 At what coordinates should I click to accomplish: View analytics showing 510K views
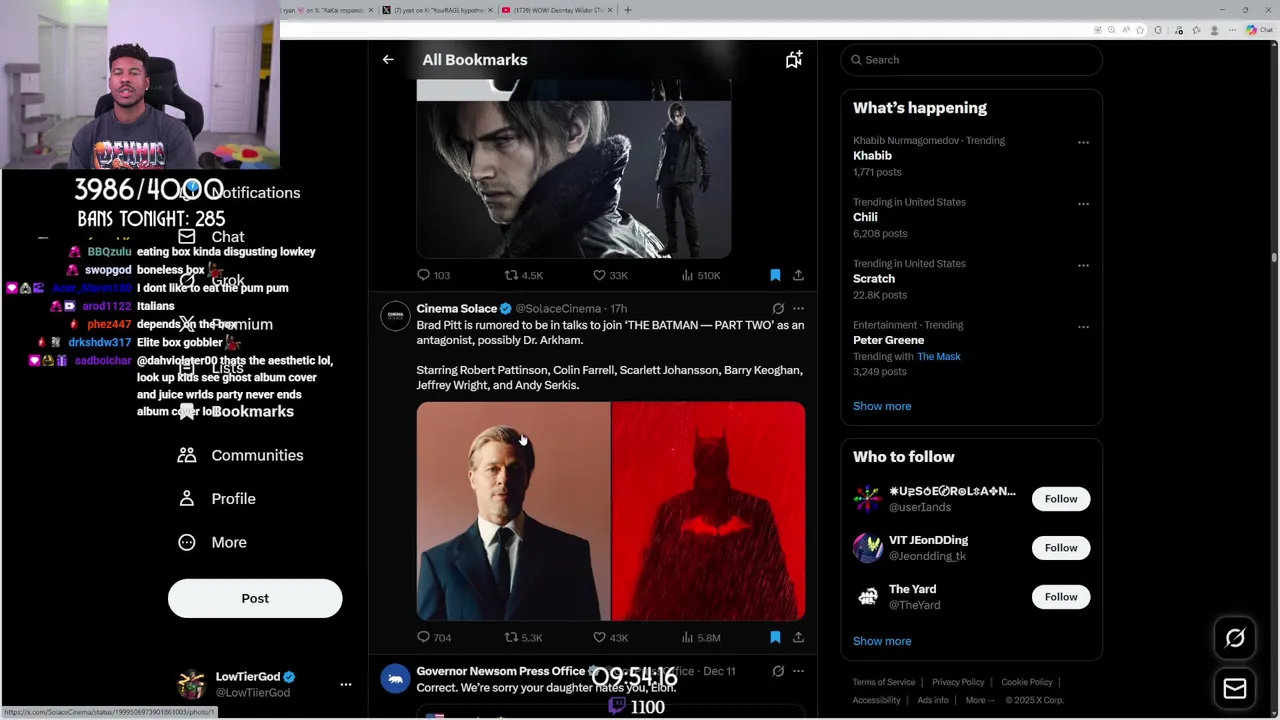click(700, 275)
